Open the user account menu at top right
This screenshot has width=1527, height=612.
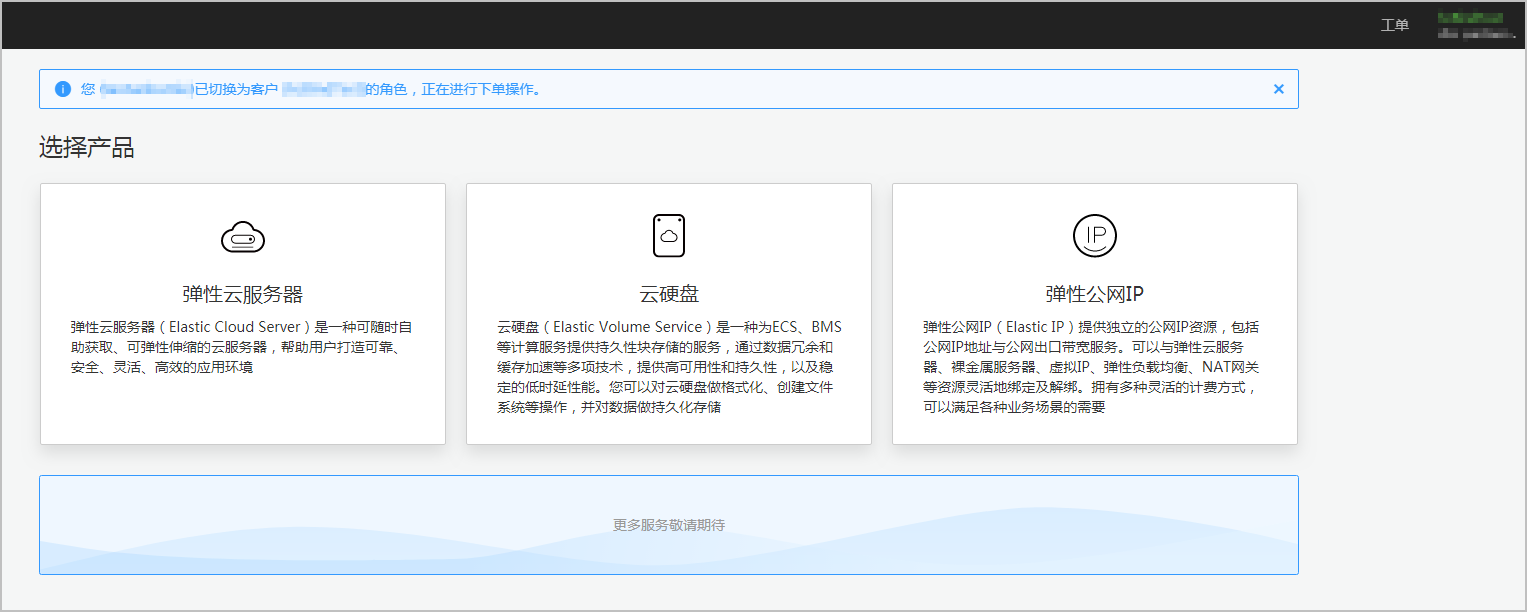(x=1476, y=25)
